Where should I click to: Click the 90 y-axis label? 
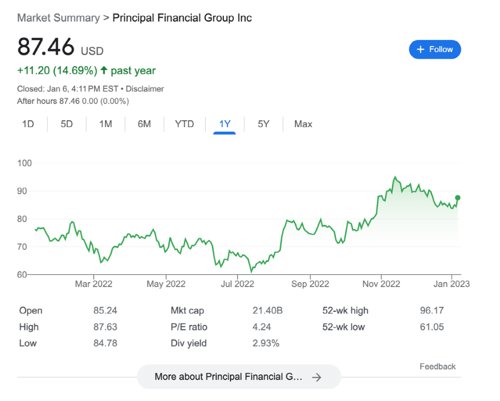pos(22,191)
